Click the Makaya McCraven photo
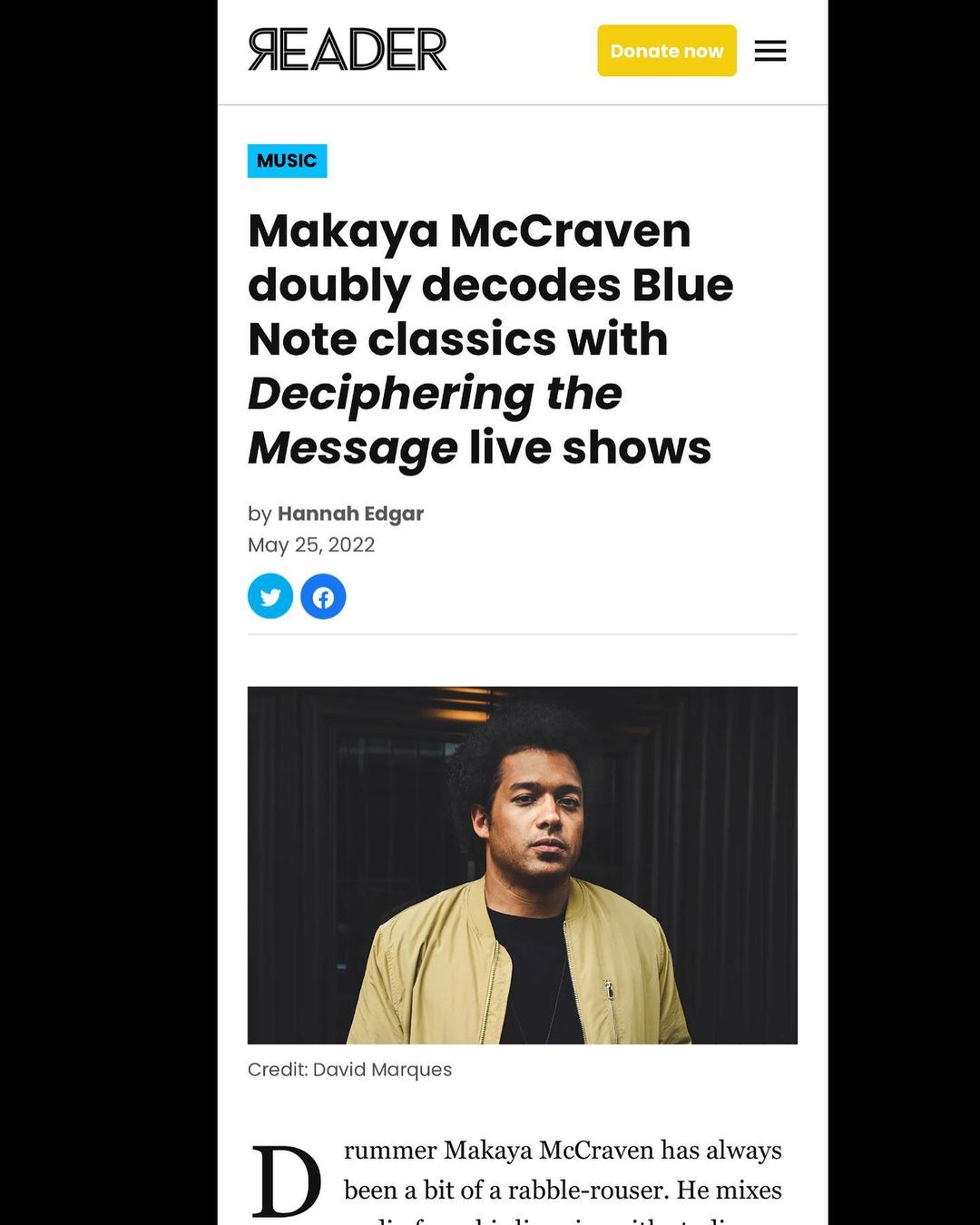 tap(523, 865)
